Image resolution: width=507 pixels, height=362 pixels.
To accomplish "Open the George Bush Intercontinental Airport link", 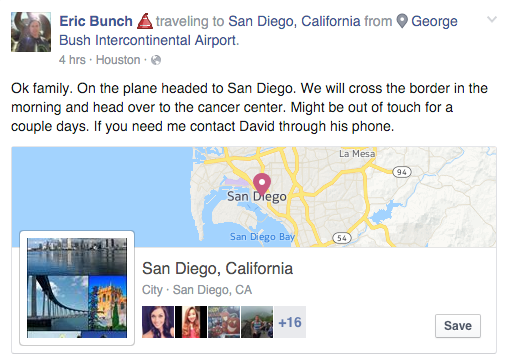I will [258, 31].
